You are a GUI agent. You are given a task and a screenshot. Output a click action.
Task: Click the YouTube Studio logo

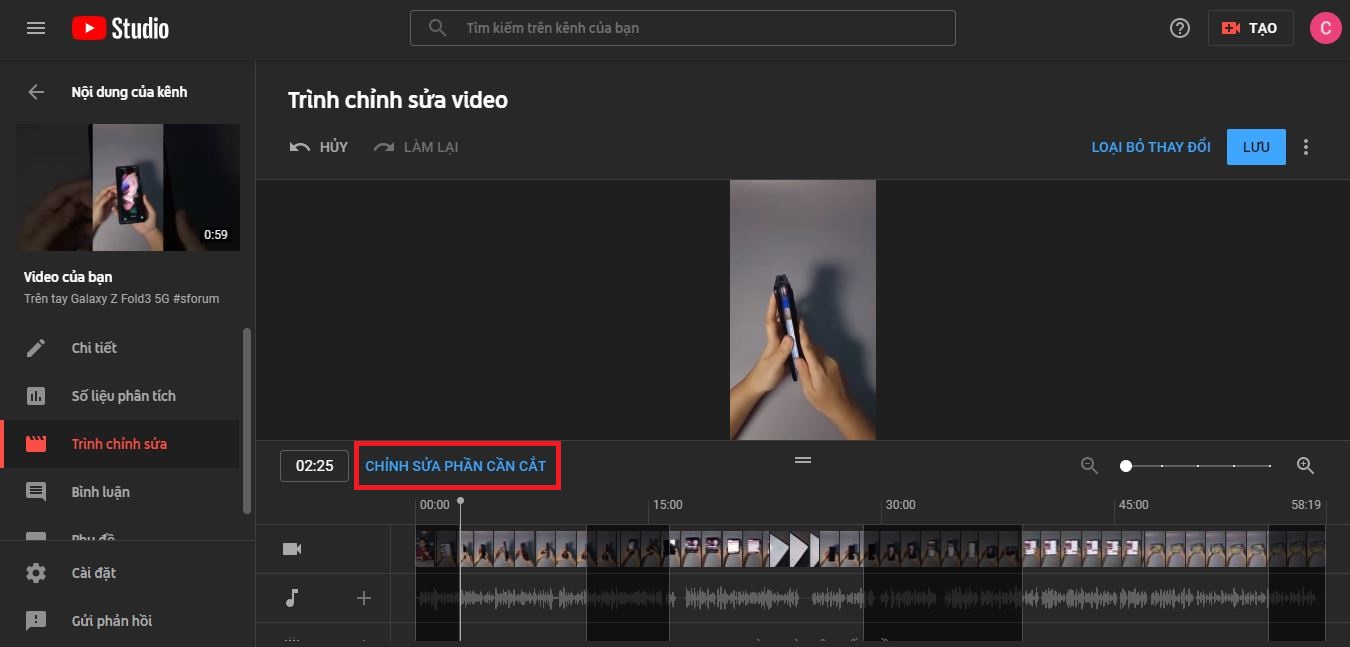point(120,28)
